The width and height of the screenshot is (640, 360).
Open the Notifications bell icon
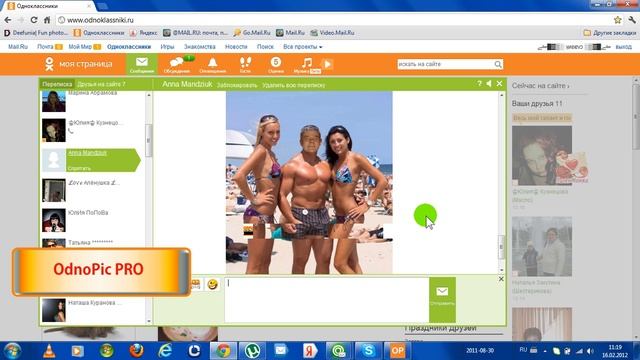coord(213,64)
